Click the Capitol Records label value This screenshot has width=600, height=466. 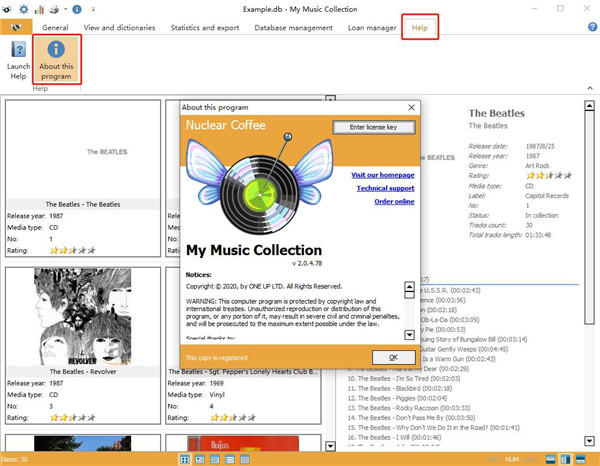pos(547,196)
